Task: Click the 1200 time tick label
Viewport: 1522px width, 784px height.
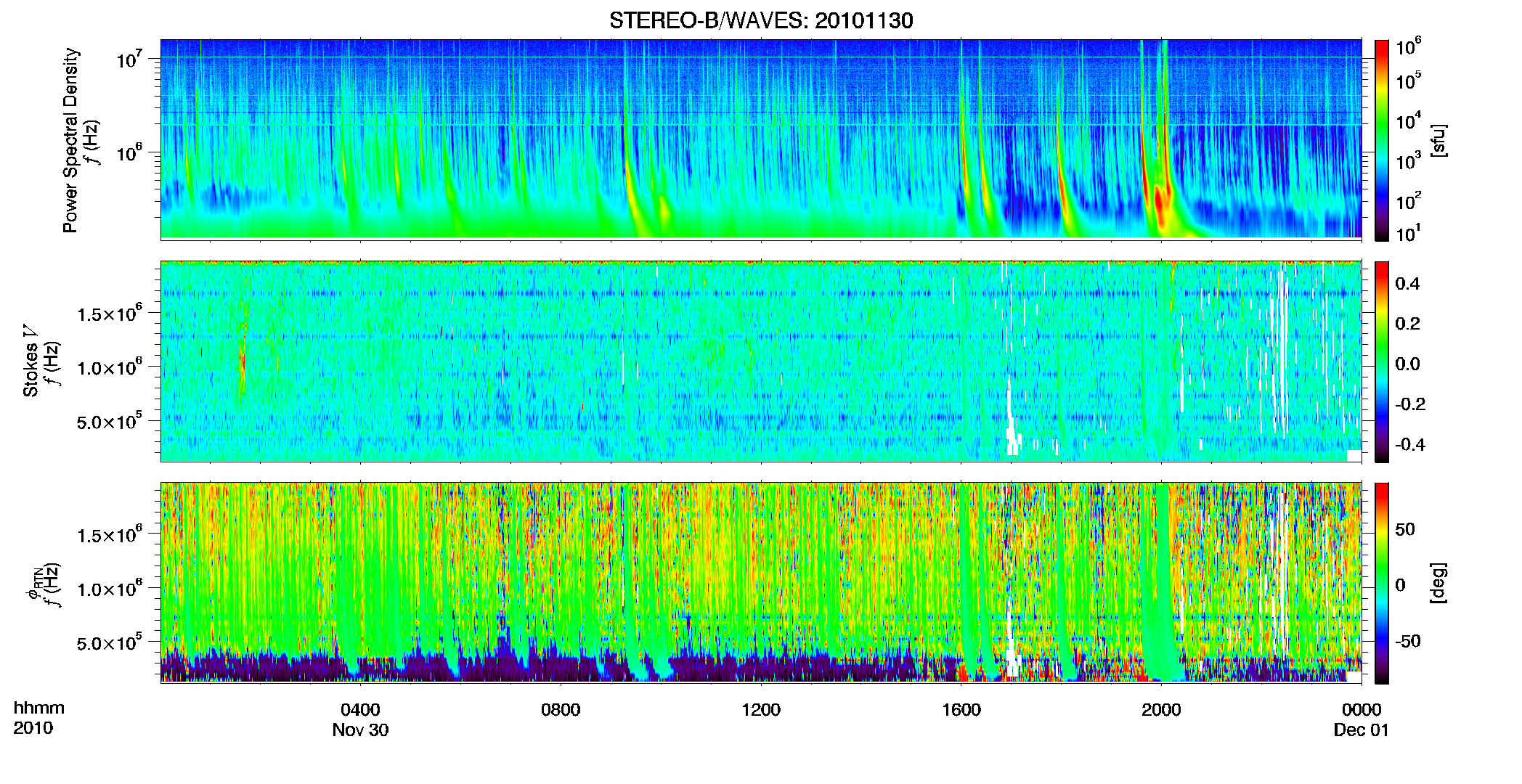Action: point(761,710)
